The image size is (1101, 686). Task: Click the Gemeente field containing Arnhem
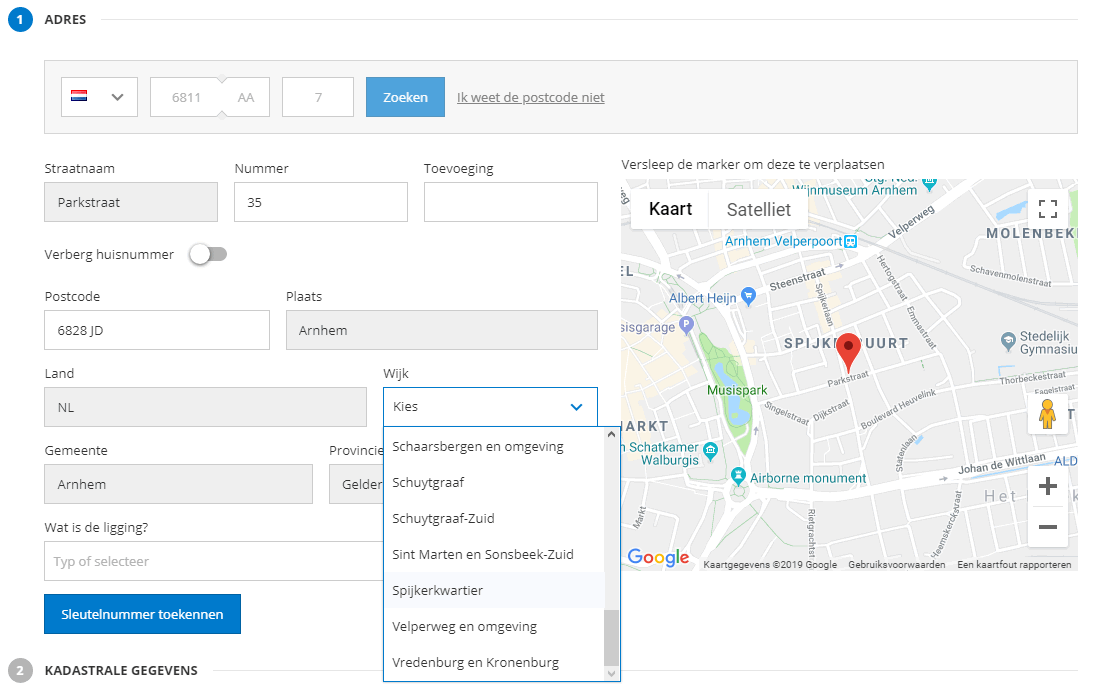178,484
